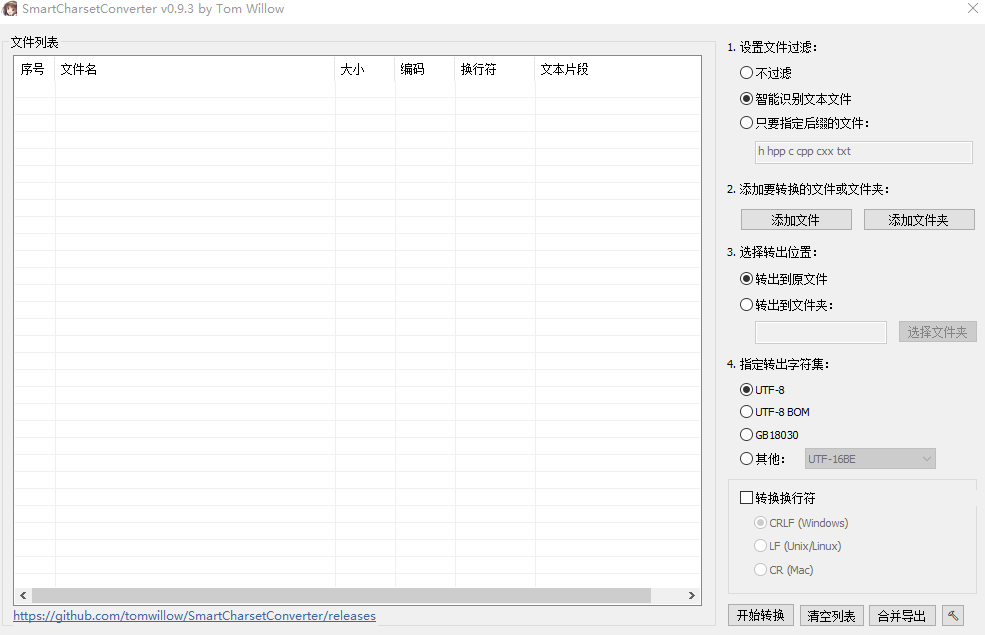
Task: Click the 添加文件夹 button
Action: tap(919, 220)
